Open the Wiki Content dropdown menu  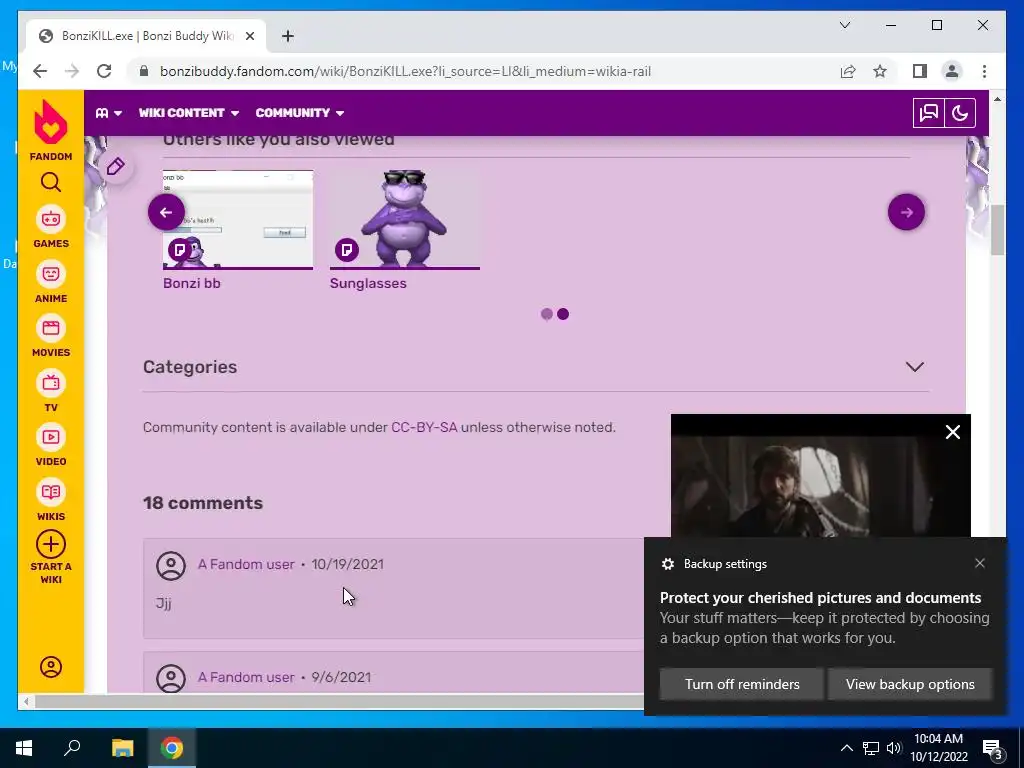click(189, 113)
